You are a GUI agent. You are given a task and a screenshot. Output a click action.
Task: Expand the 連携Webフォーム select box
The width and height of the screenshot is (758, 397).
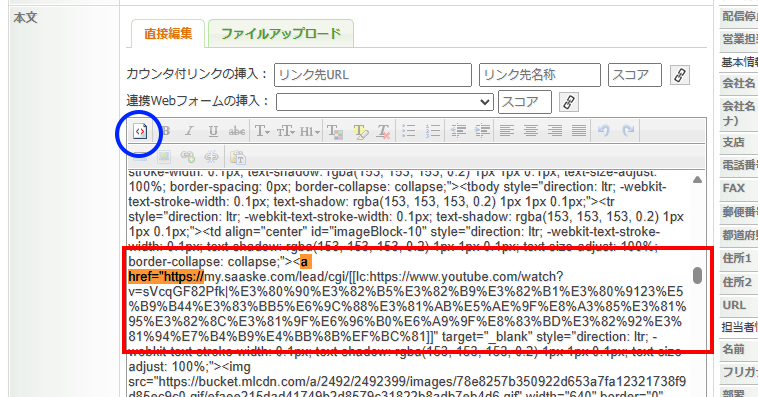tap(384, 102)
